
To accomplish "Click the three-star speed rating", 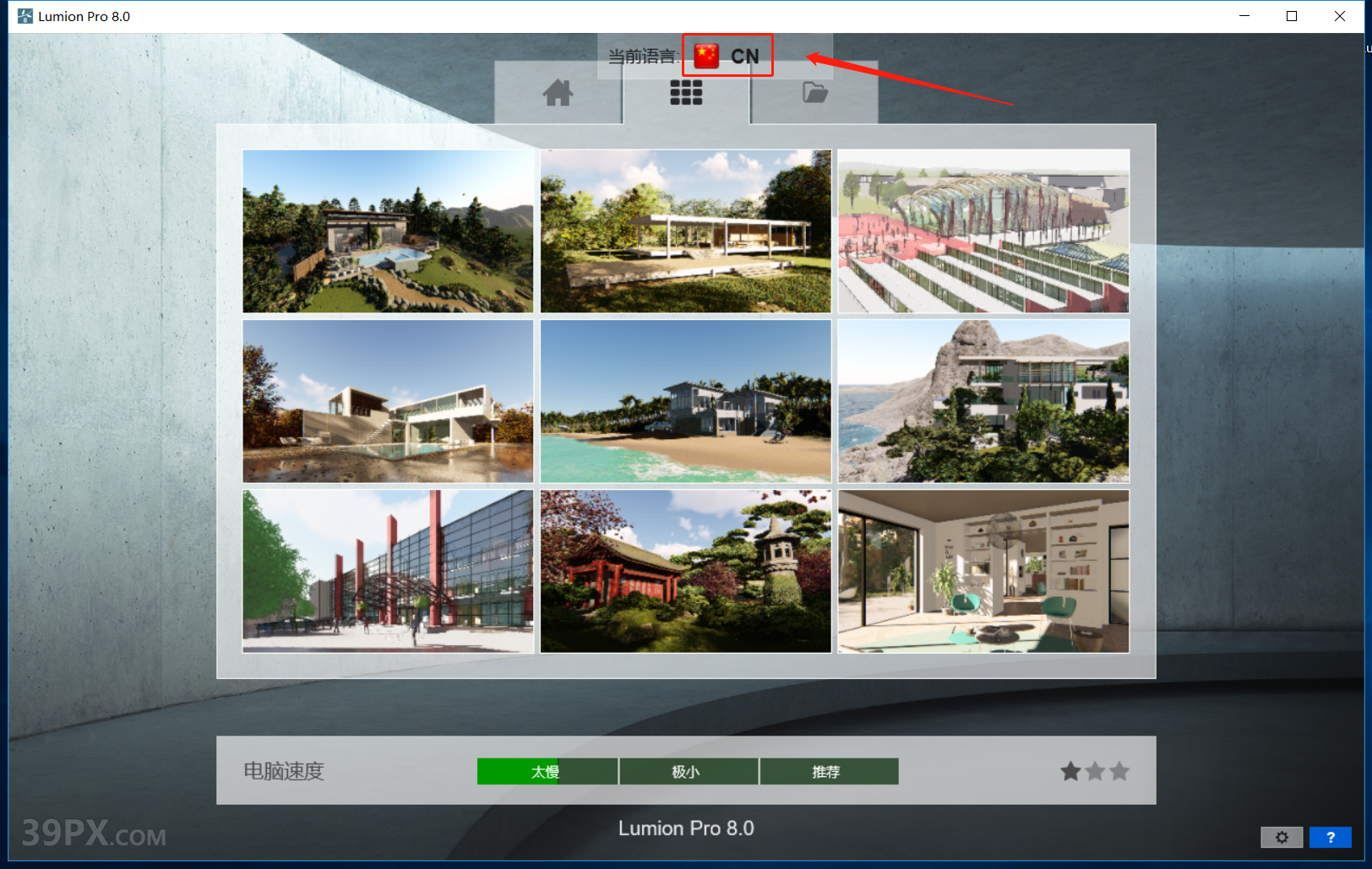I will (1095, 771).
